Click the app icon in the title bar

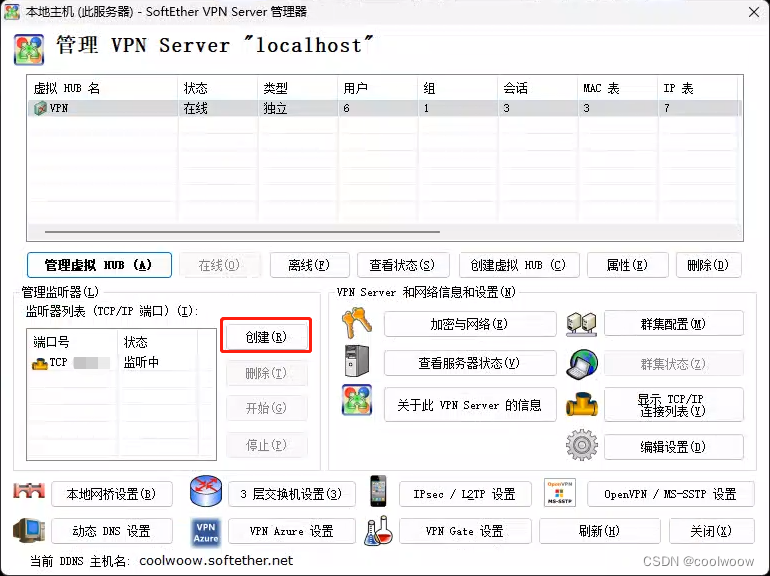coord(12,11)
